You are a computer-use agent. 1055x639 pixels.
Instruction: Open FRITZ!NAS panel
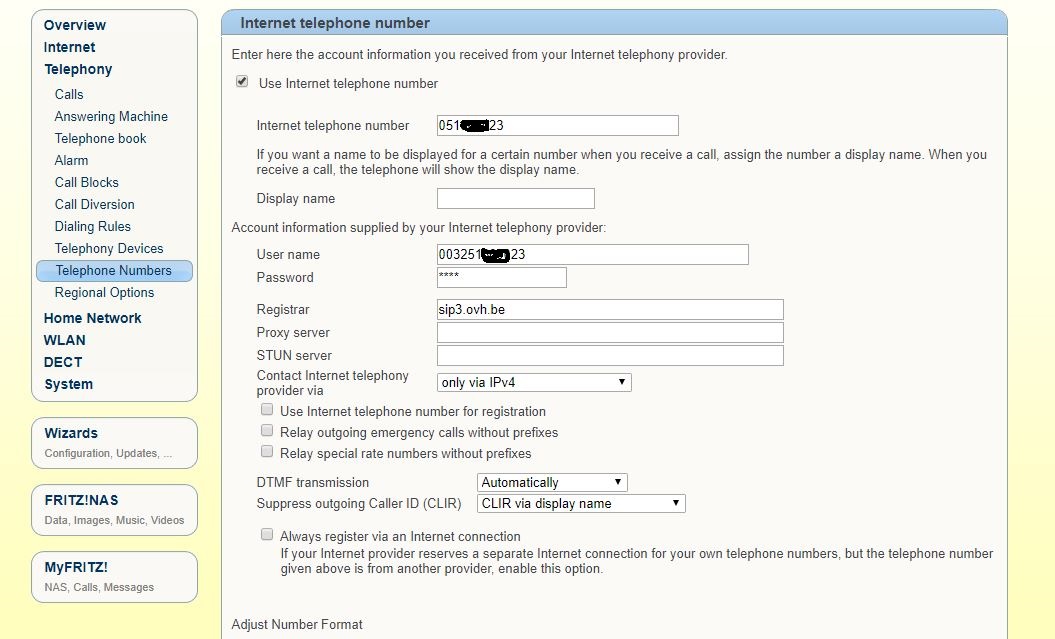coord(82,500)
